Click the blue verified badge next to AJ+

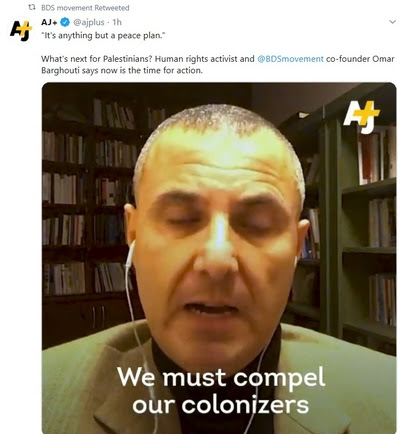click(x=65, y=22)
